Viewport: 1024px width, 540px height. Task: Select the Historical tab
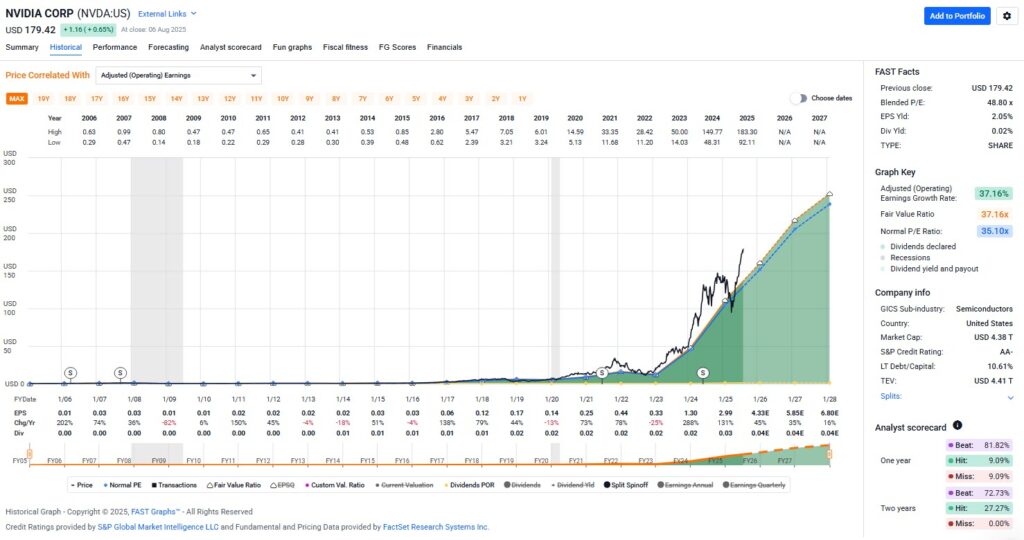(x=66, y=47)
